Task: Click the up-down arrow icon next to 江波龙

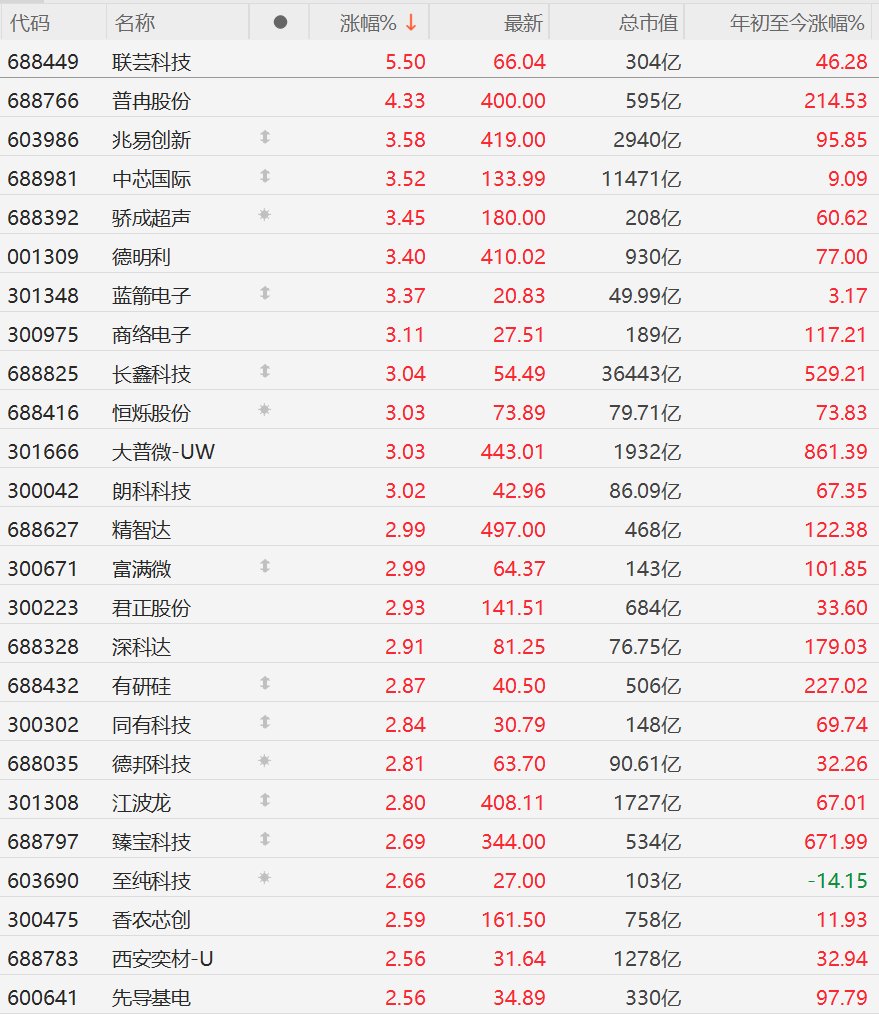Action: point(265,800)
